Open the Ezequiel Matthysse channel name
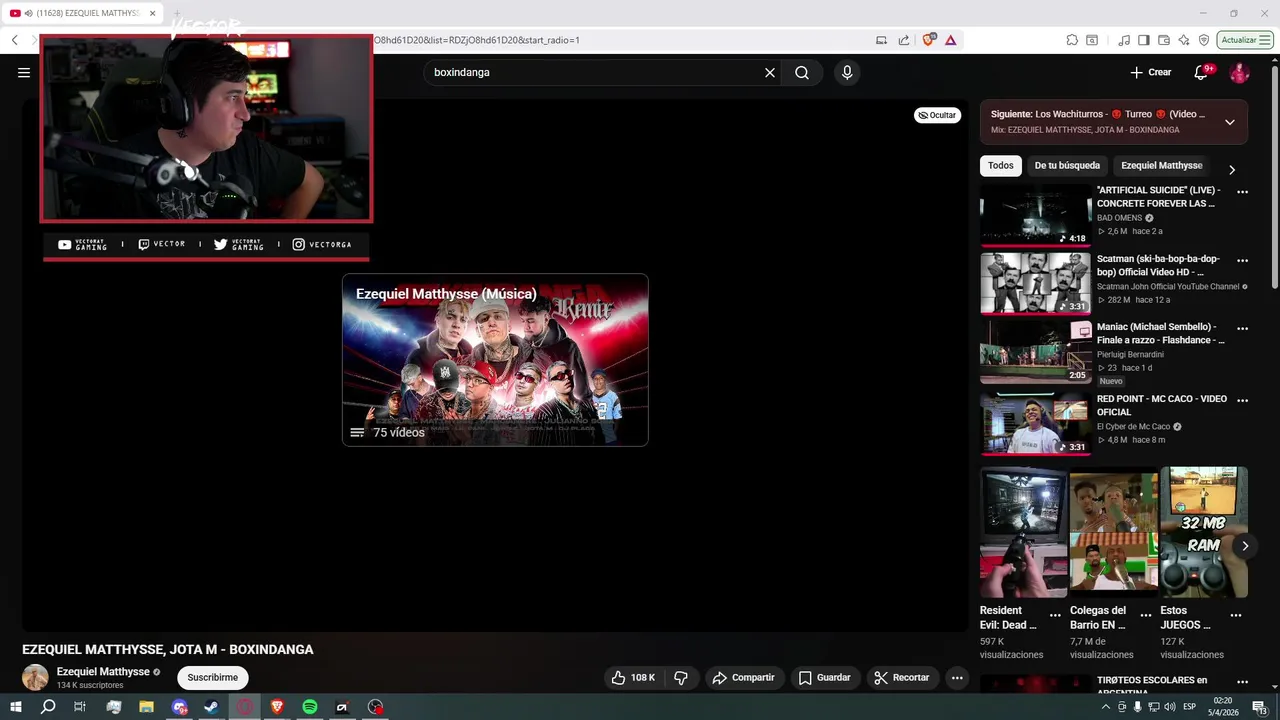The width and height of the screenshot is (1280, 720). [x=103, y=671]
